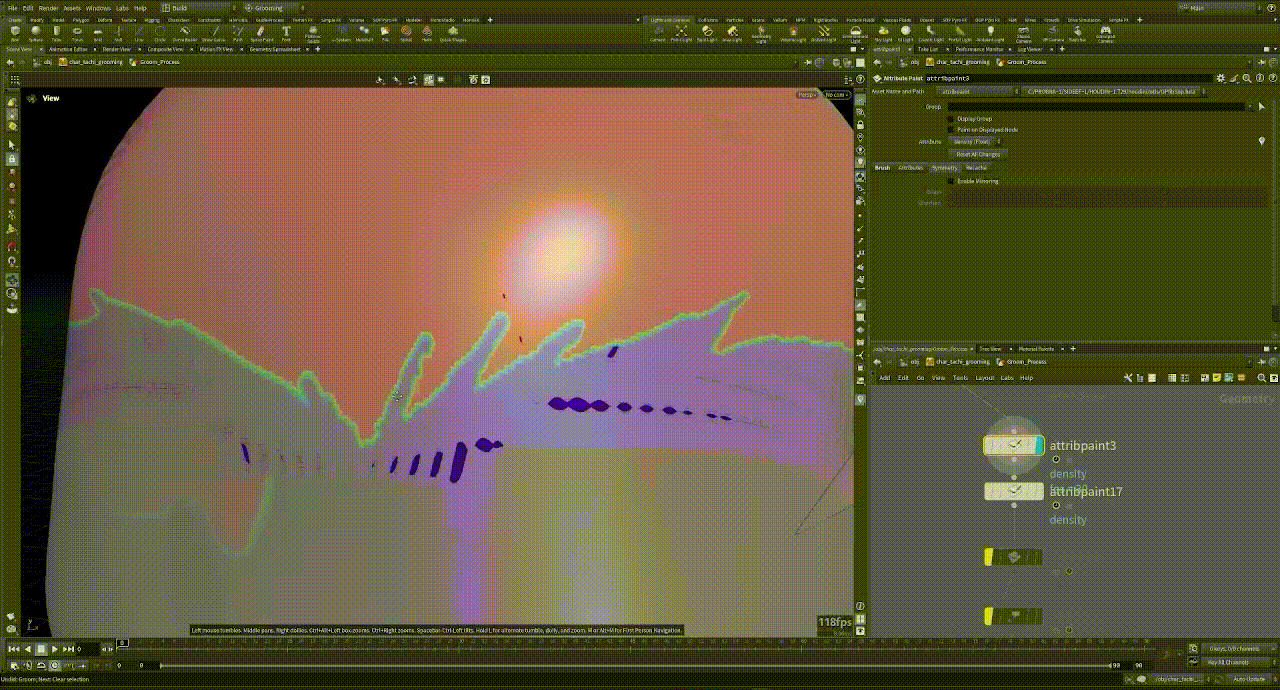Open the Attribute dropdown showing density
The image size is (1280, 690).
click(975, 142)
